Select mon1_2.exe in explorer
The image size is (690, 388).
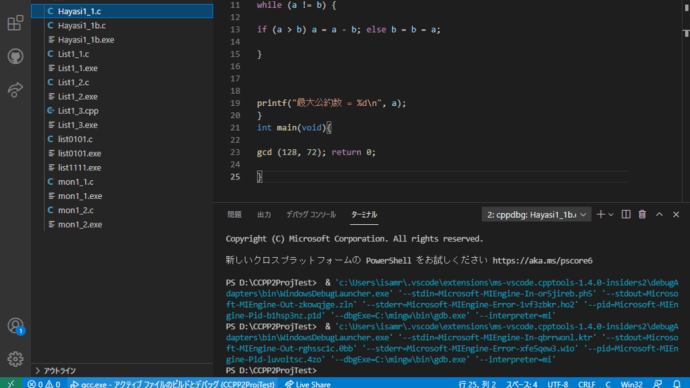[122, 224]
